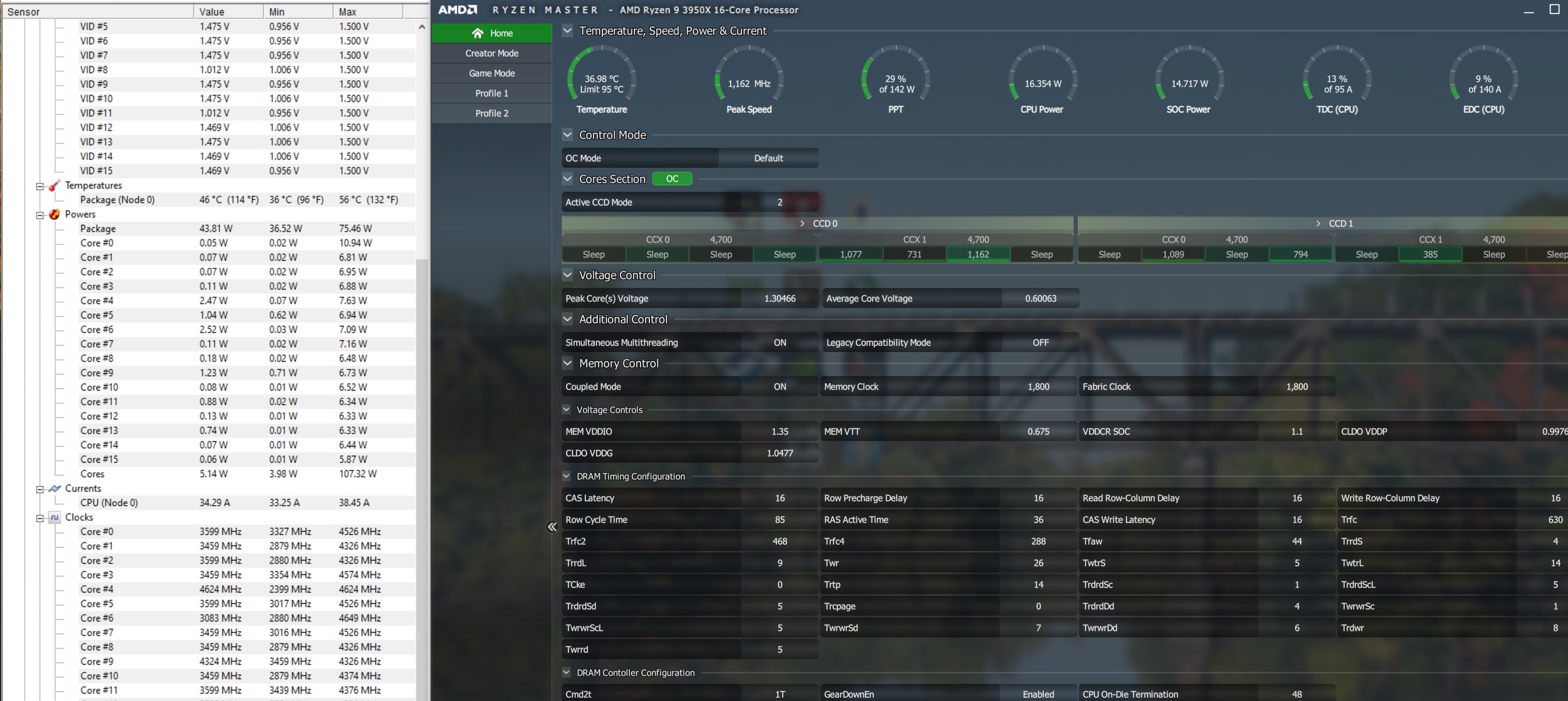Viewport: 1568px width, 701px height.
Task: Collapse the Temperatures tree node
Action: click(x=40, y=186)
